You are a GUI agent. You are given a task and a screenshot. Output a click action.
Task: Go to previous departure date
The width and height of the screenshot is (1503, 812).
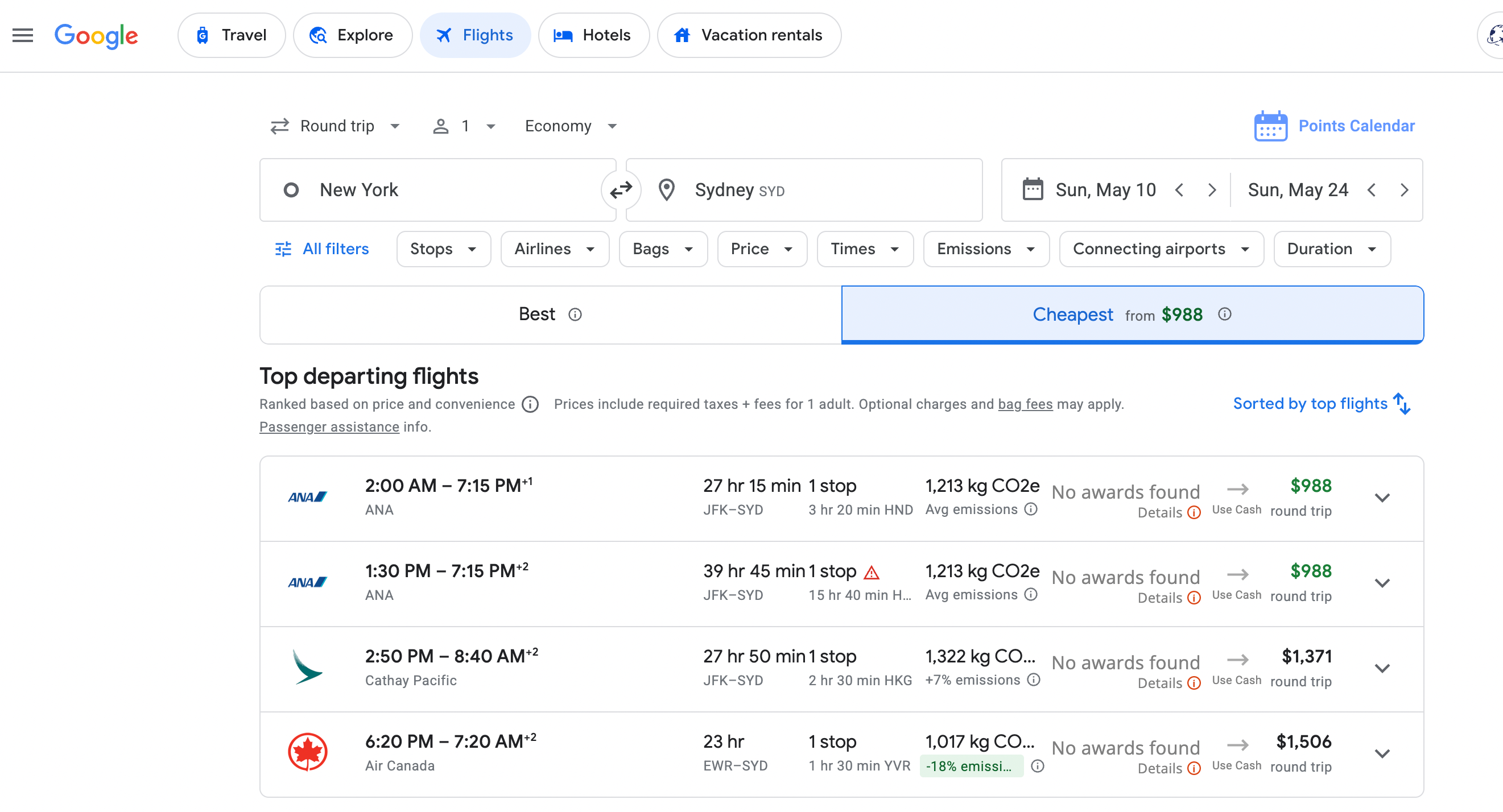click(x=1179, y=190)
